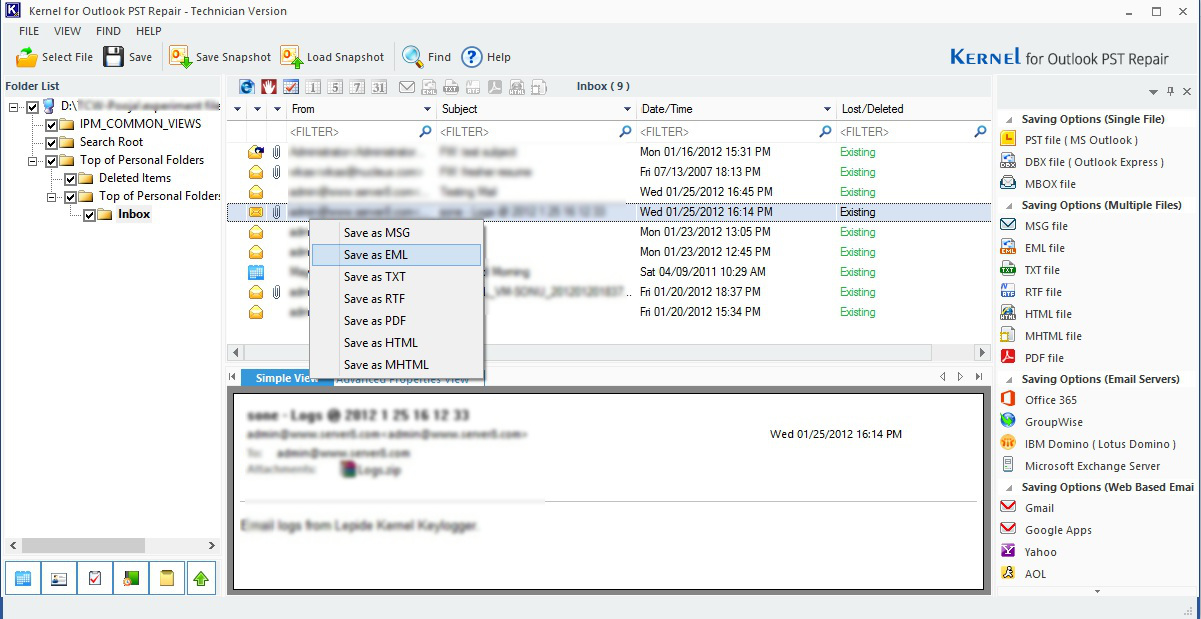
Task: Click the PDF export icon above the list
Action: coord(495,86)
